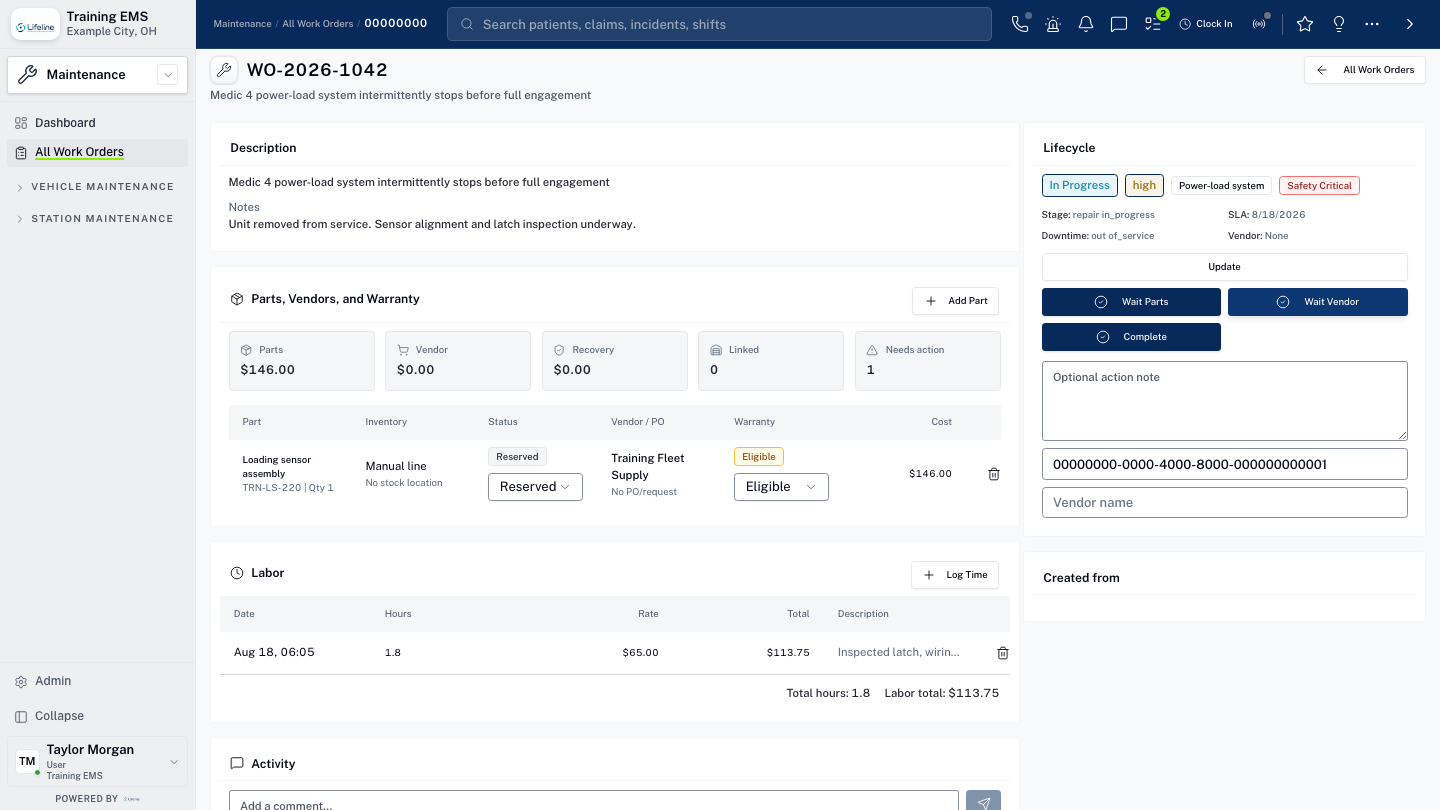
Task: Click the Created from panel heading
Action: (1081, 578)
